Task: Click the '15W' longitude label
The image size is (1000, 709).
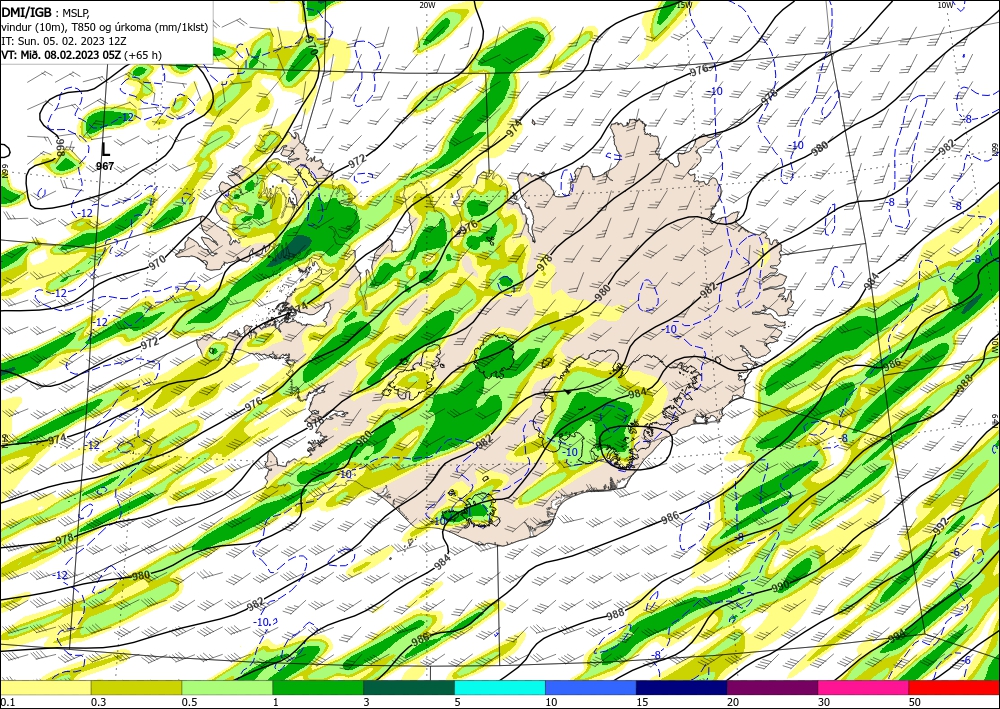Action: pyautogui.click(x=684, y=5)
